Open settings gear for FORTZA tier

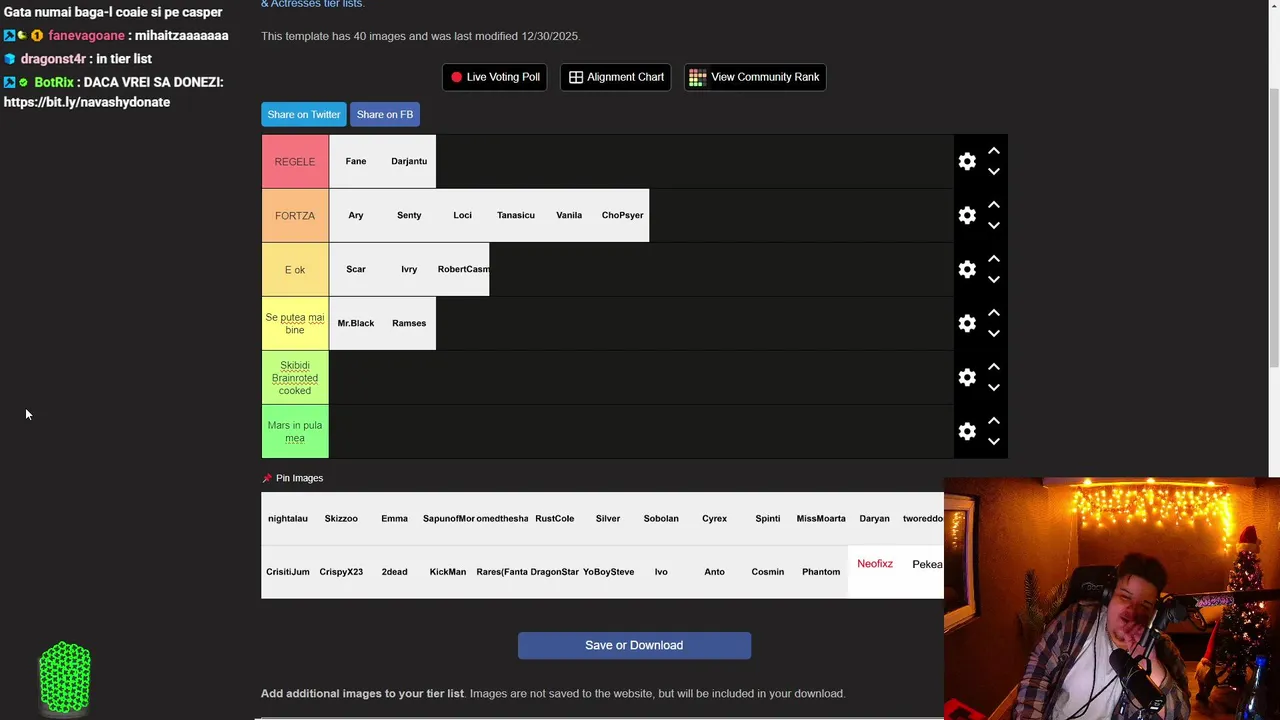pyautogui.click(x=967, y=215)
